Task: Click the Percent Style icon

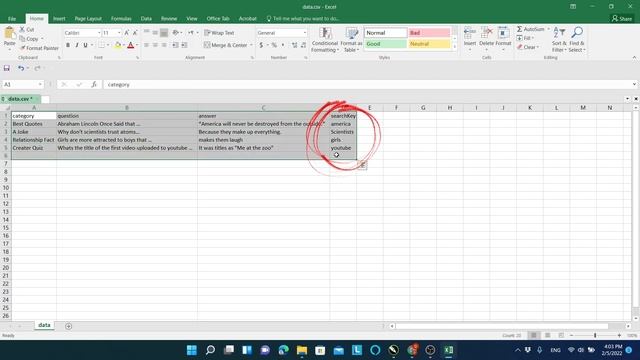Action: click(274, 45)
